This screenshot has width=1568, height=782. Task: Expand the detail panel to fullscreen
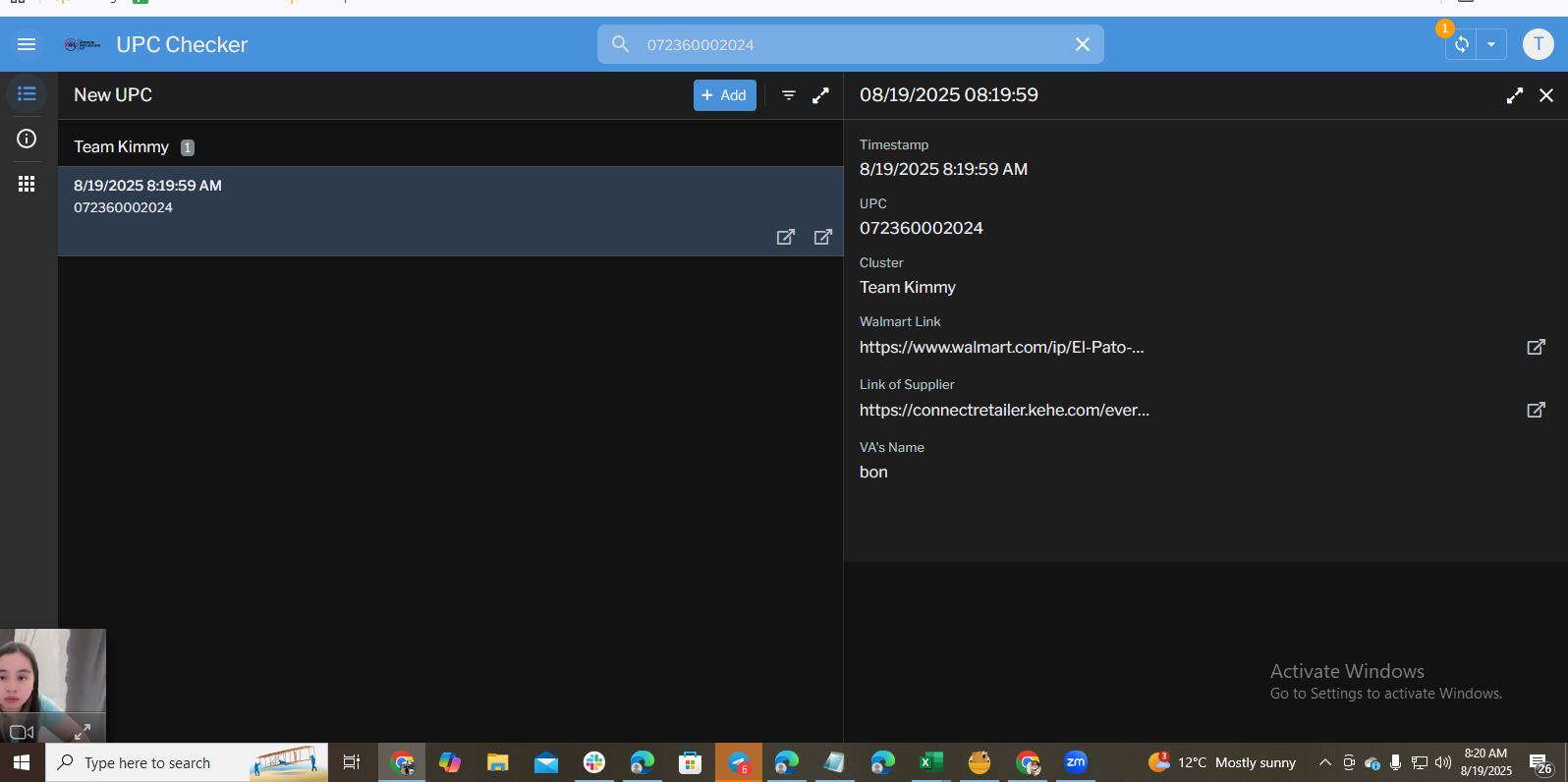tap(1514, 95)
